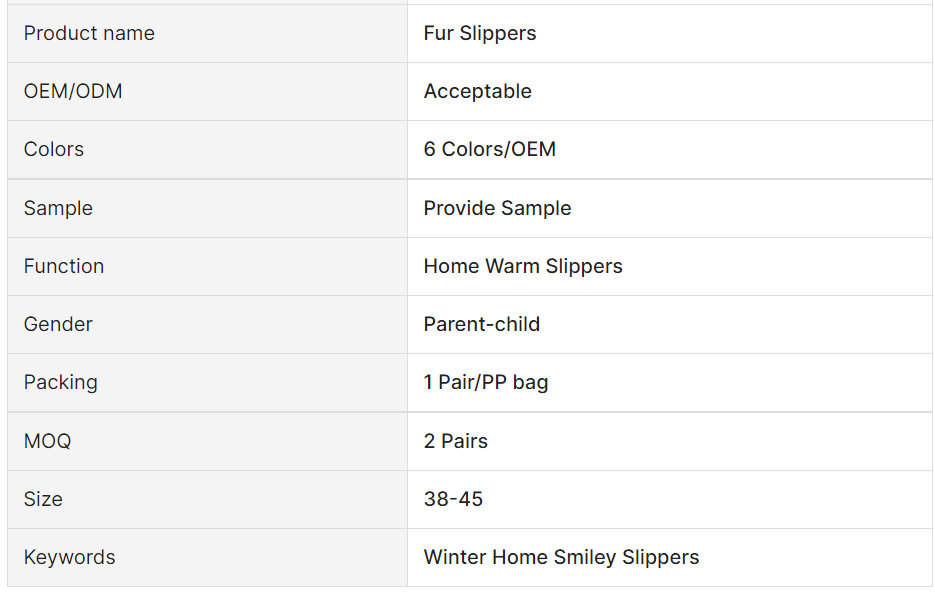This screenshot has width=935, height=592.
Task: Click the 'Fur Slippers' value cell
Action: pyautogui.click(x=480, y=33)
